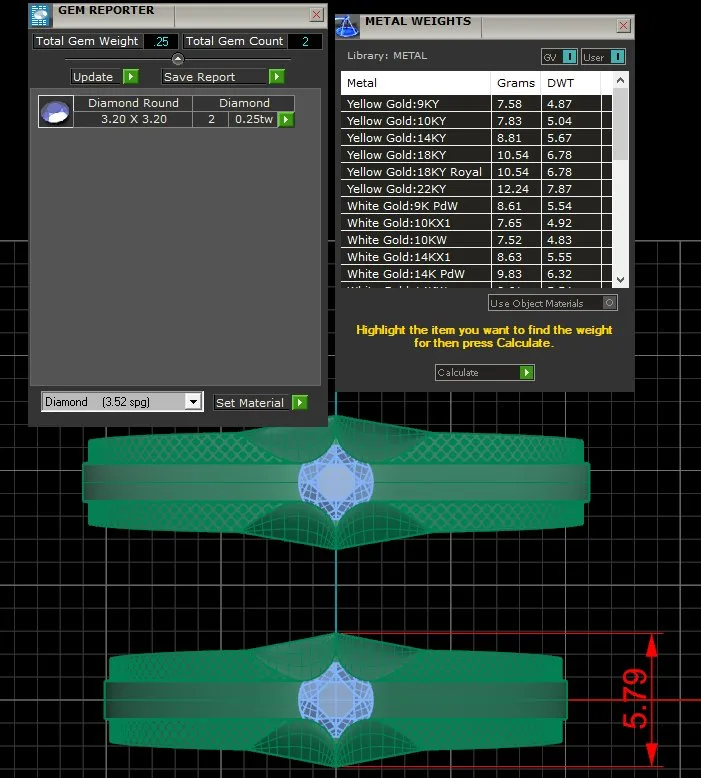
Task: Click the metal list scrollbar thumb
Action: pyautogui.click(x=620, y=124)
